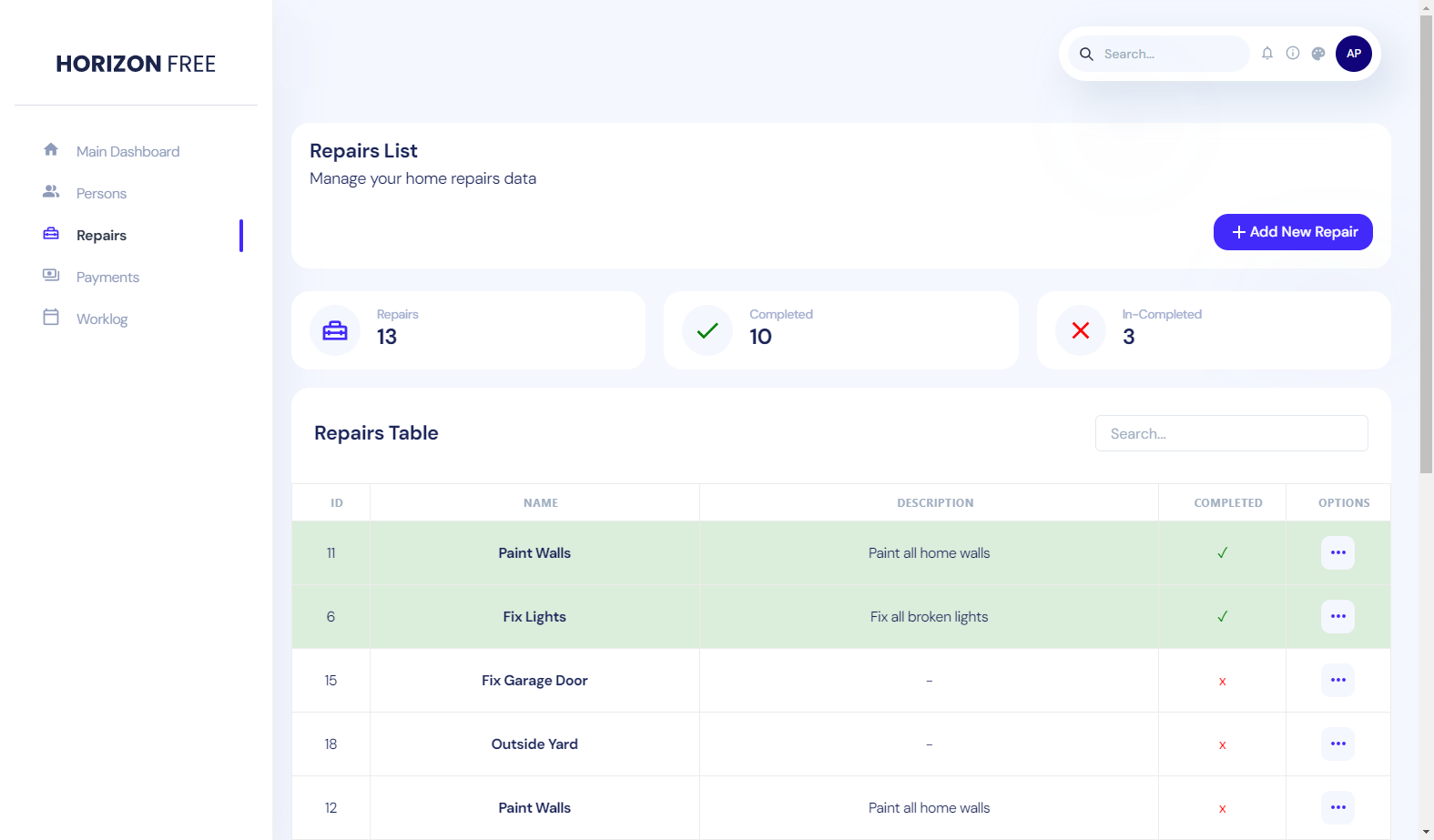Click the completed checkmark in row 11
Viewport: 1434px width, 840px height.
(x=1222, y=552)
